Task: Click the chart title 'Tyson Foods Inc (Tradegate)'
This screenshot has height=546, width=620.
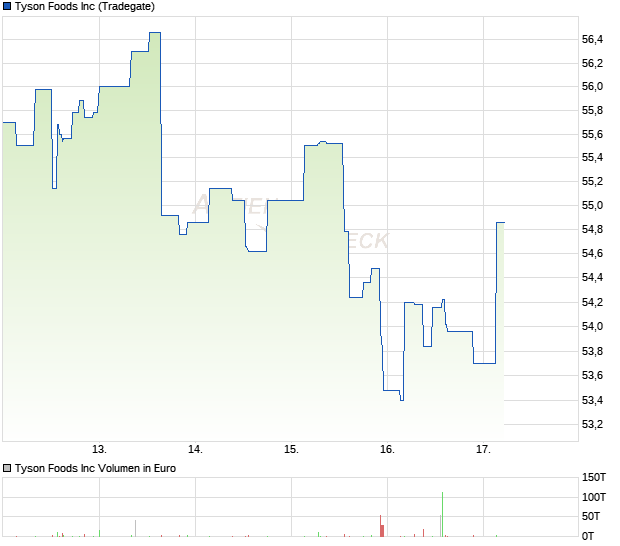Action: tap(85, 6)
